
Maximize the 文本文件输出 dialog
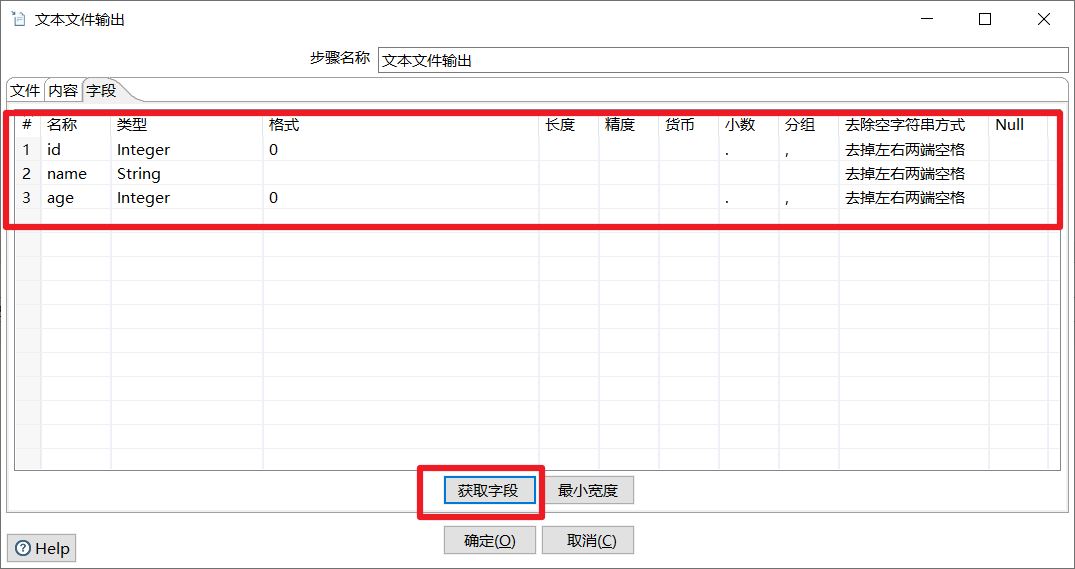click(x=985, y=19)
